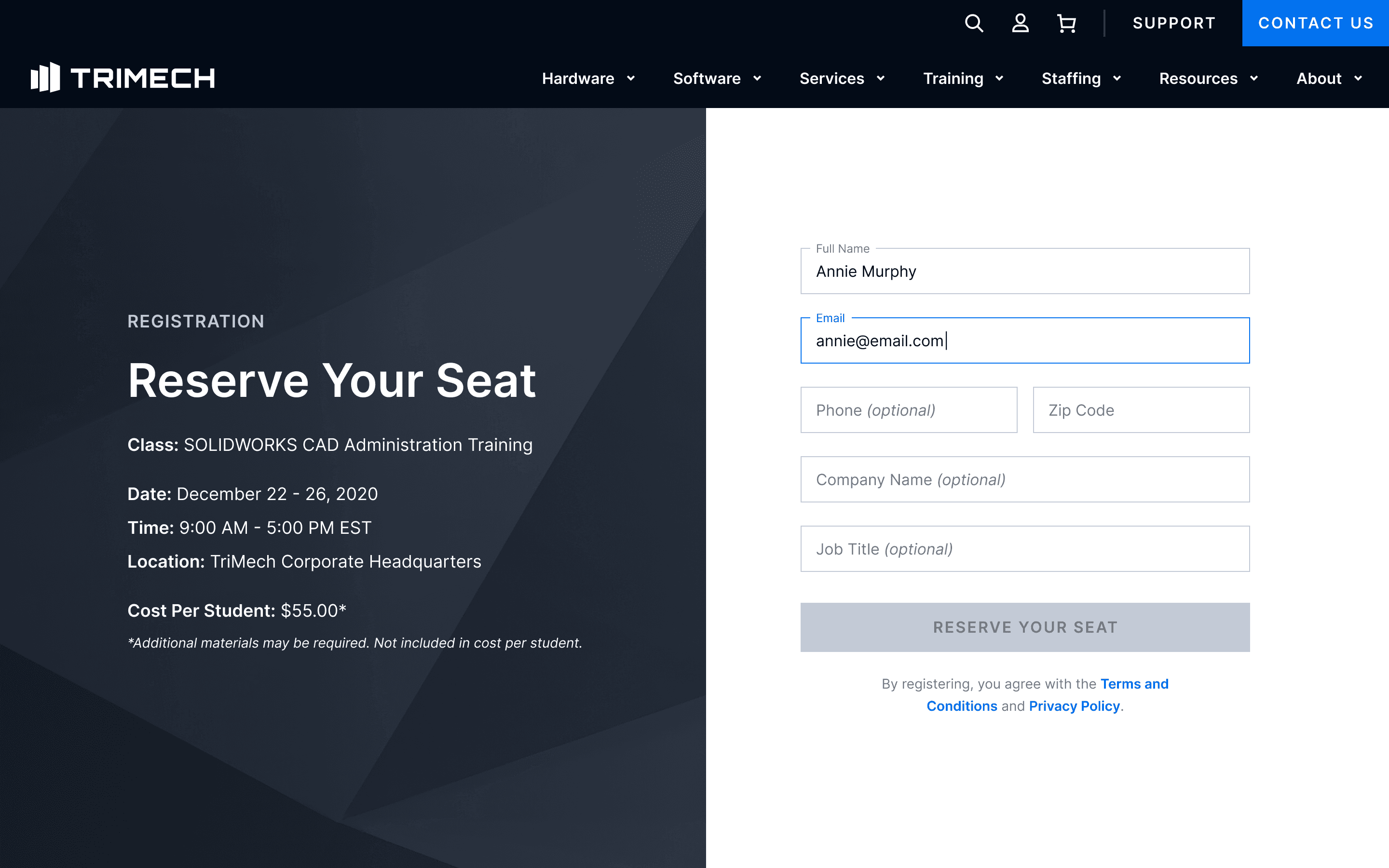Expand the Resources dropdown chevron

1253,78
